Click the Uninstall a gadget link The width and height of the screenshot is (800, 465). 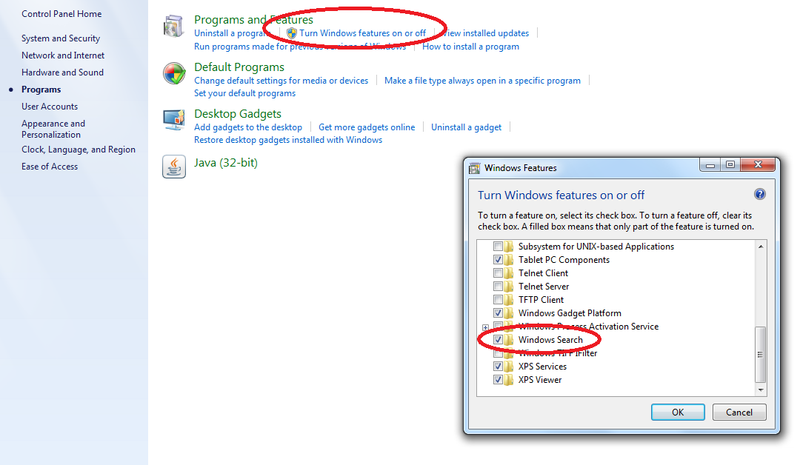(466, 127)
